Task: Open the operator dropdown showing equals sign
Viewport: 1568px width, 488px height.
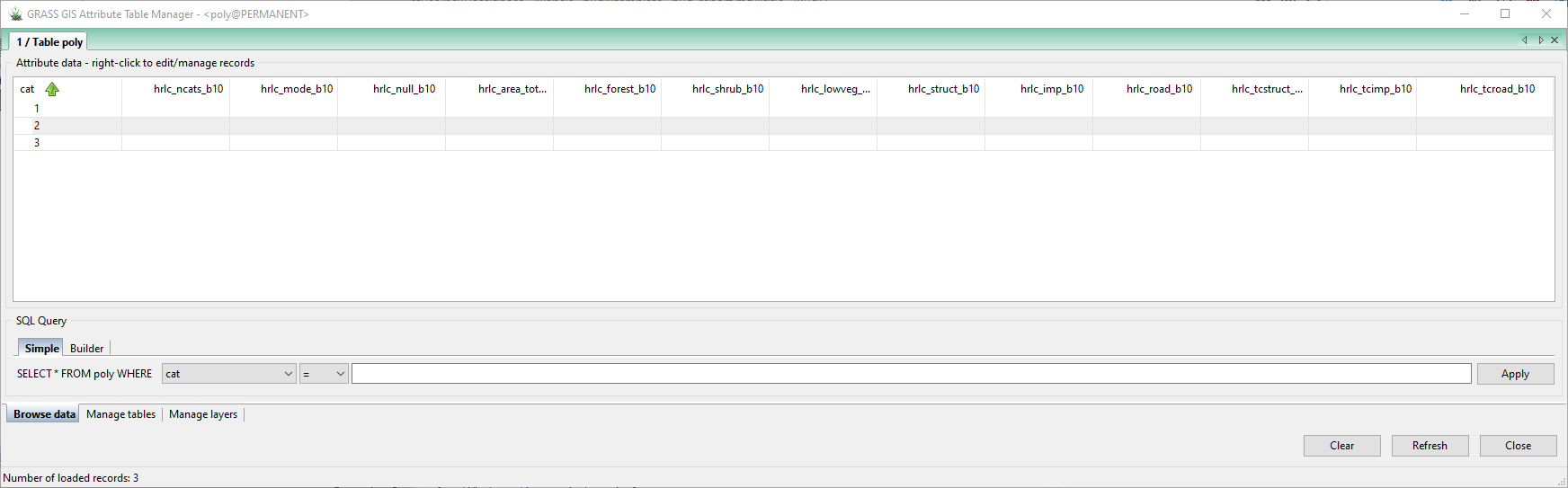Action: pyautogui.click(x=324, y=374)
